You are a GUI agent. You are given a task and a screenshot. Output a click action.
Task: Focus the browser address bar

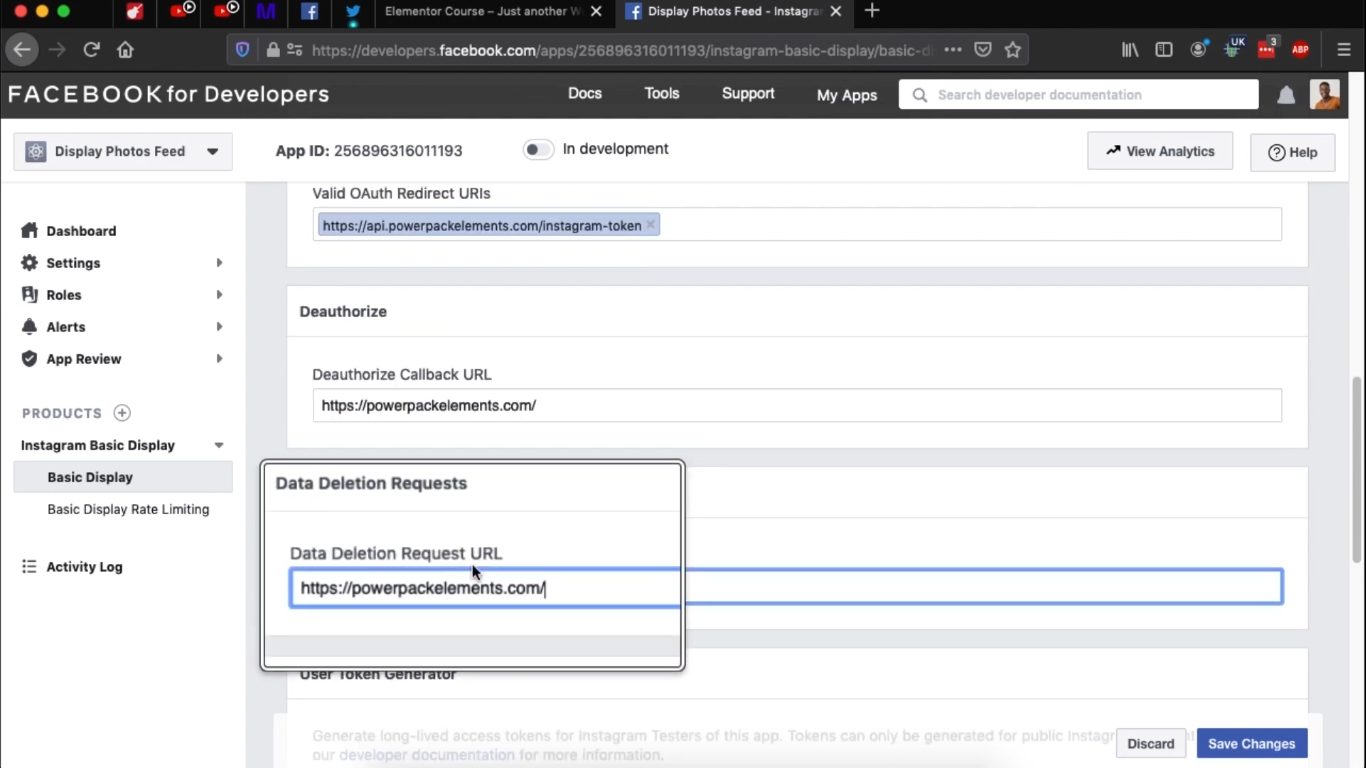620,49
